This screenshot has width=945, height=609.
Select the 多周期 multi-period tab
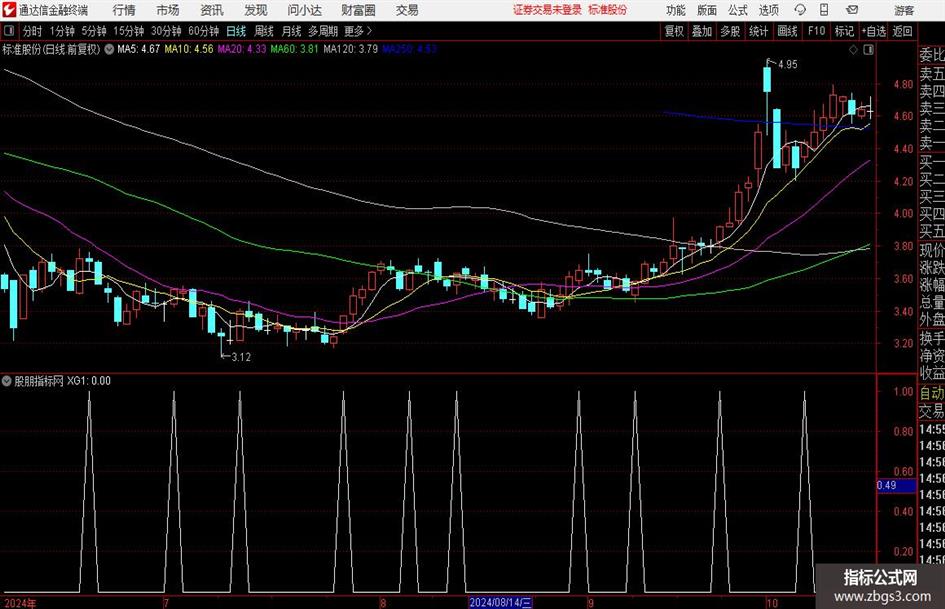click(x=323, y=31)
